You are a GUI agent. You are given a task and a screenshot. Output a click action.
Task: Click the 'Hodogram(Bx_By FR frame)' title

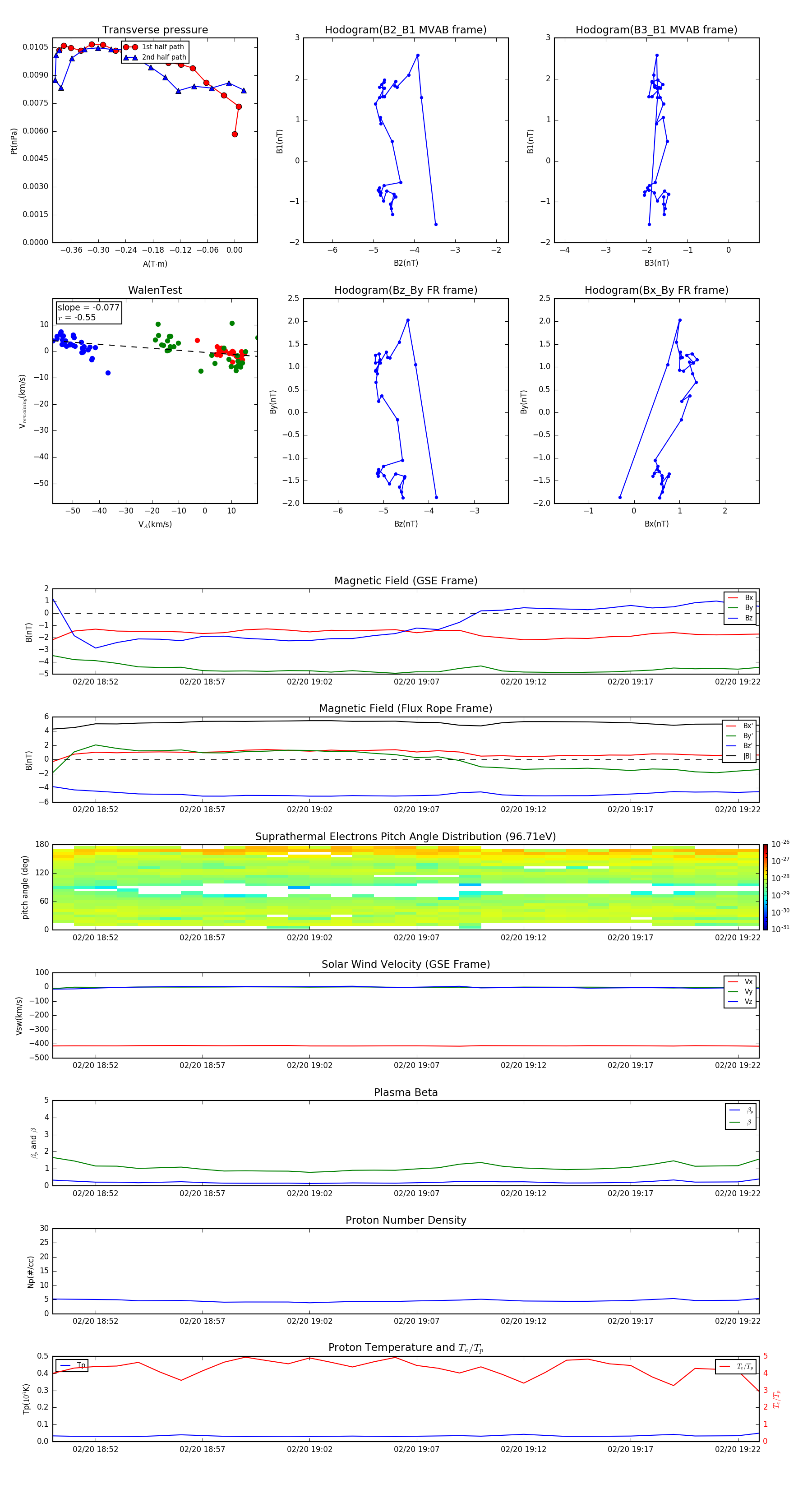656,290
